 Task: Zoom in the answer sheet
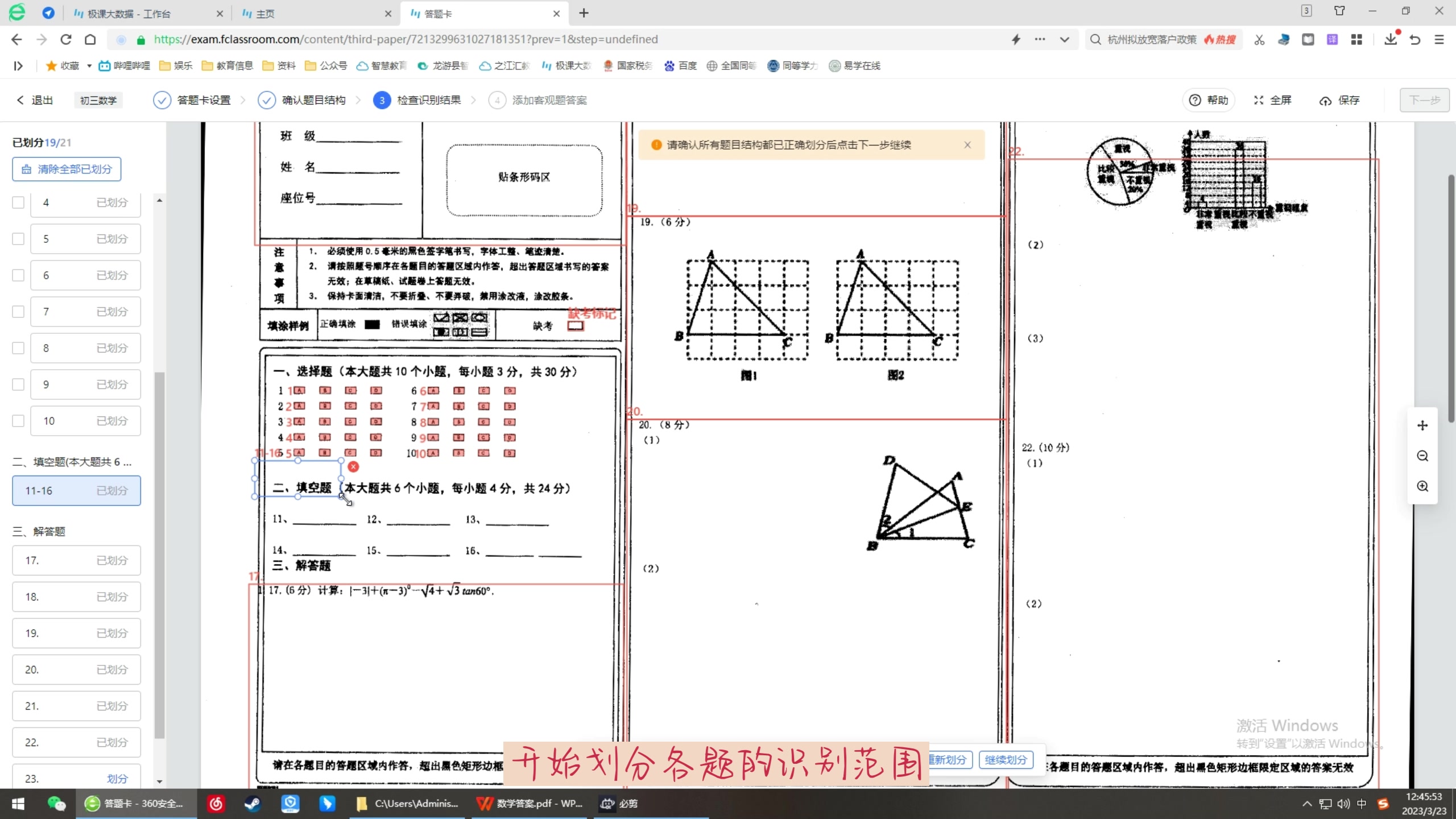(x=1422, y=486)
